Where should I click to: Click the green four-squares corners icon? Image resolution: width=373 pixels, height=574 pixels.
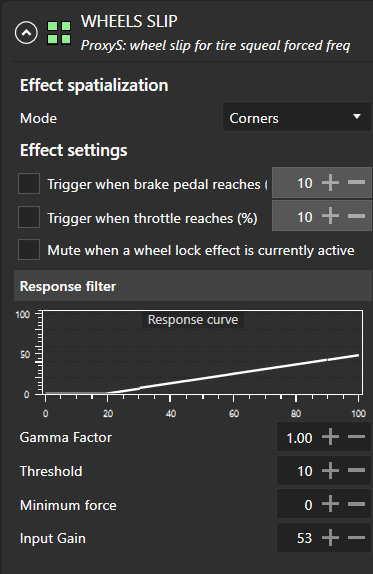[59, 33]
